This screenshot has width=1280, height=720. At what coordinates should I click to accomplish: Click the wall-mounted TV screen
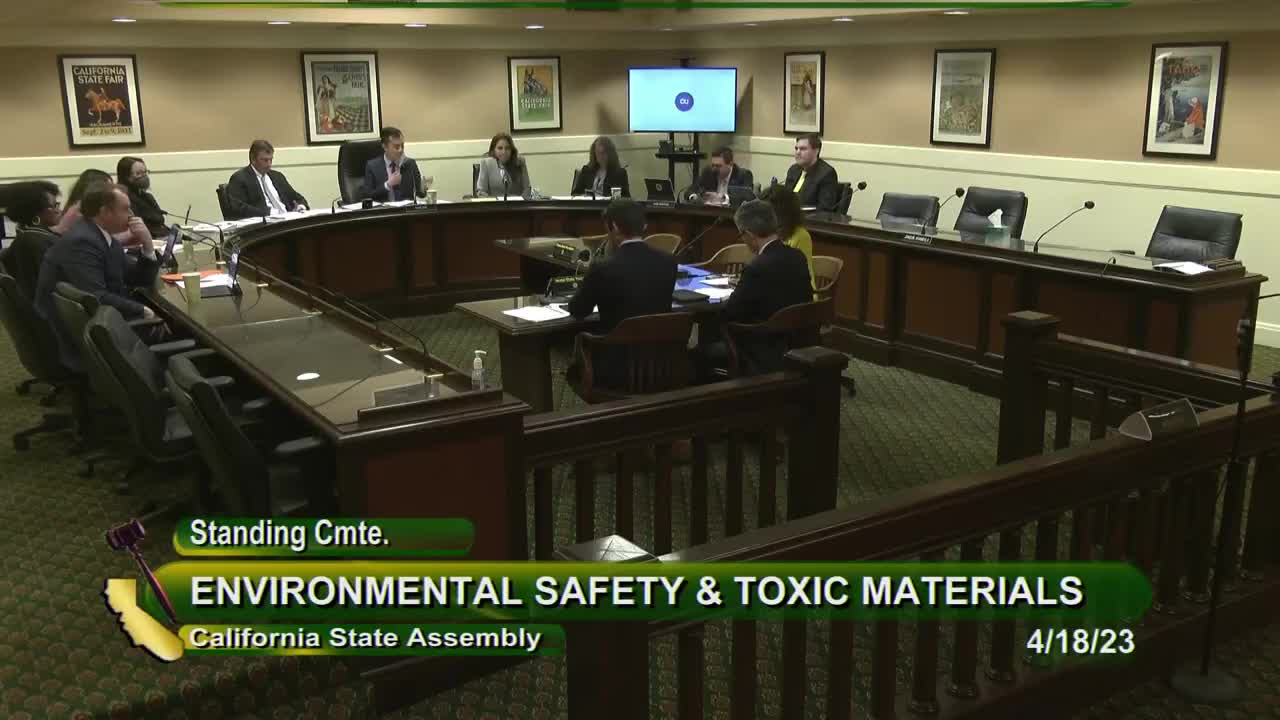point(682,100)
